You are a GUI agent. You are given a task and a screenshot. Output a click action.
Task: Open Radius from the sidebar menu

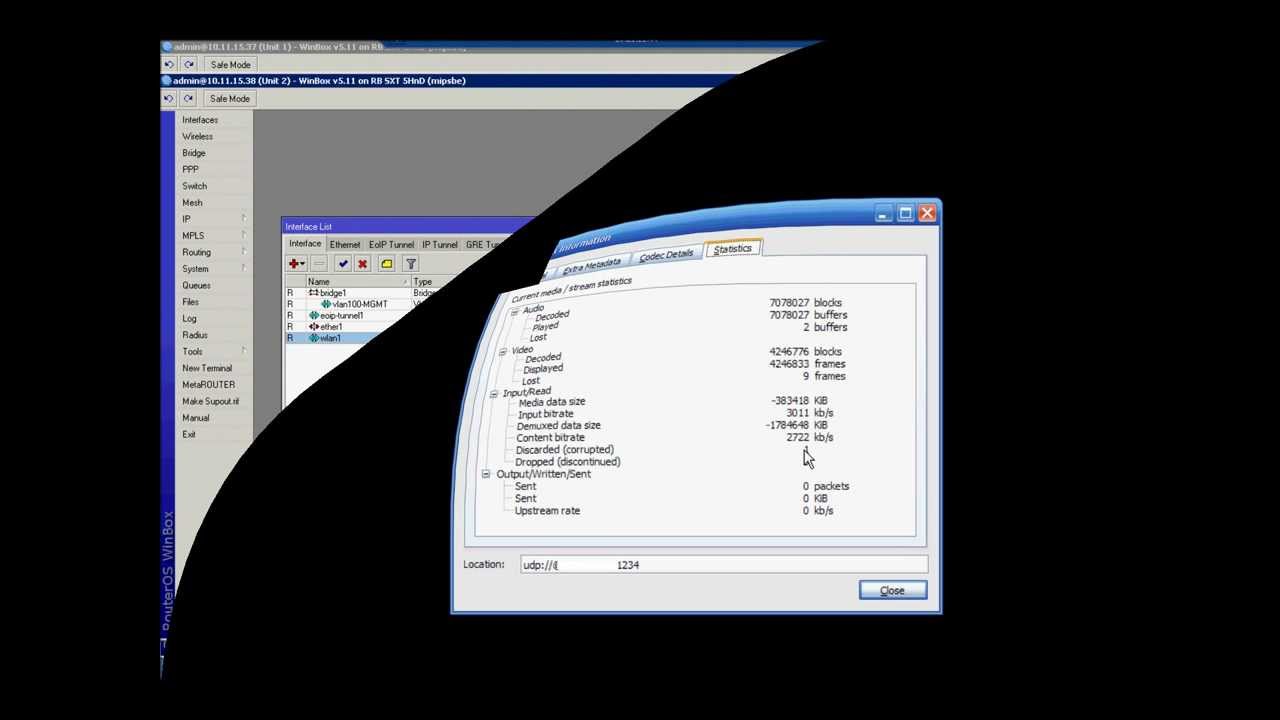[195, 335]
